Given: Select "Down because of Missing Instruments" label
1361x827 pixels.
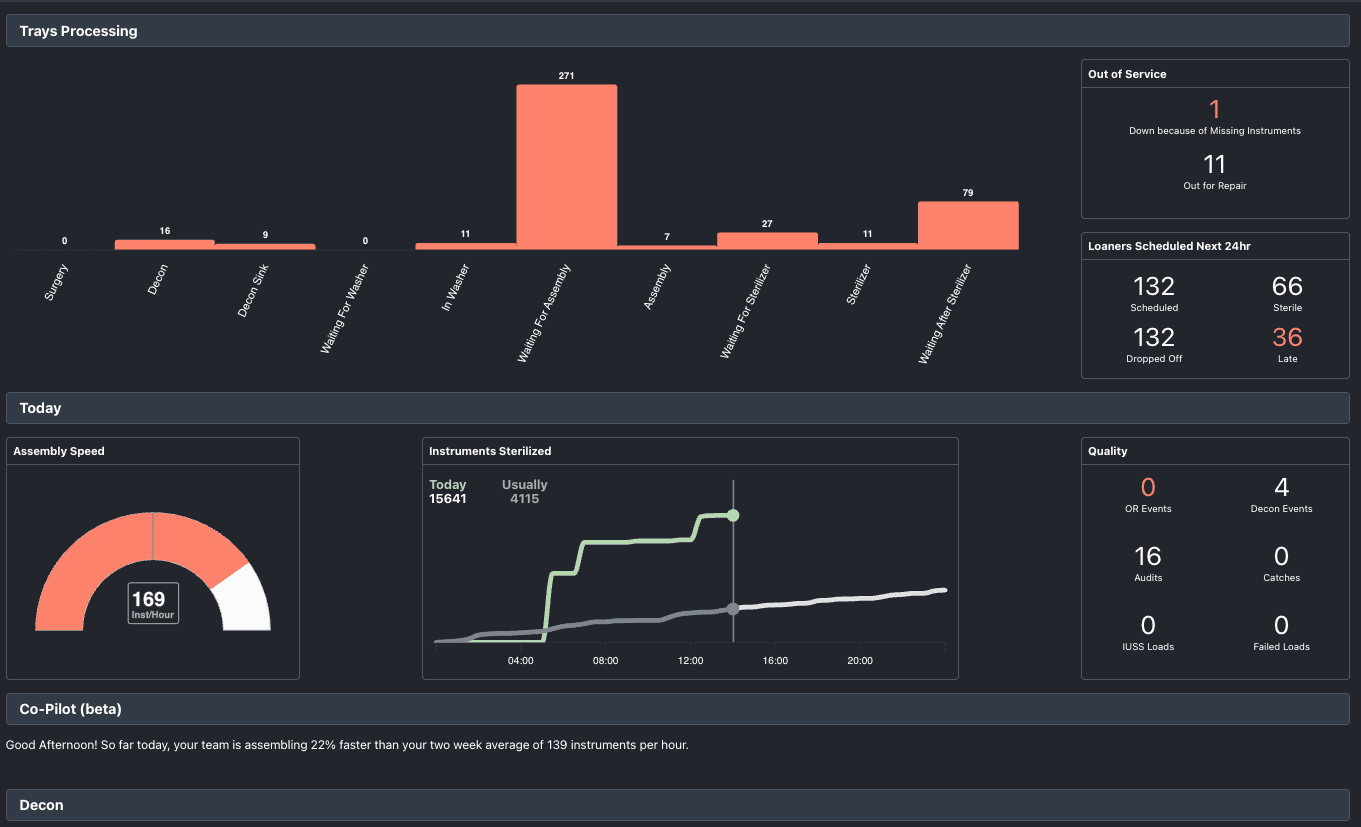Looking at the screenshot, I should (x=1215, y=131).
